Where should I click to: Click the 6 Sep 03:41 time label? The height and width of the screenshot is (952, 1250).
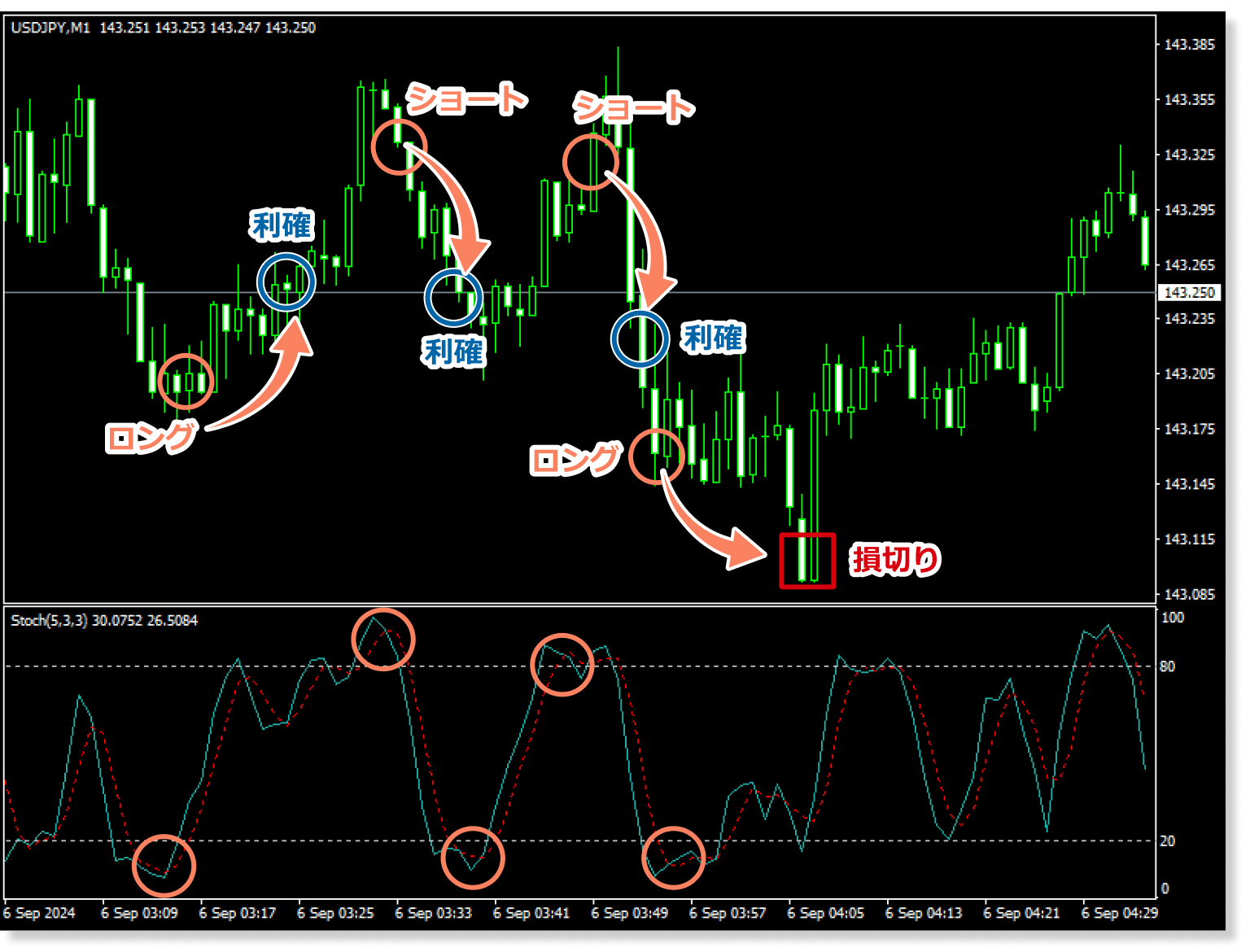point(531,914)
